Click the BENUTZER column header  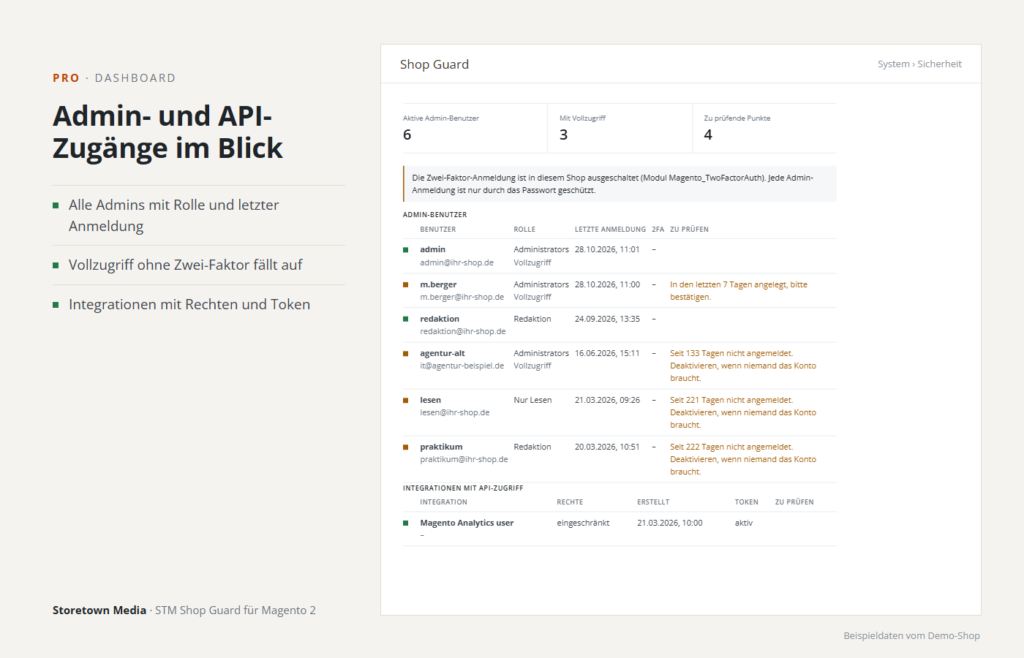click(438, 229)
